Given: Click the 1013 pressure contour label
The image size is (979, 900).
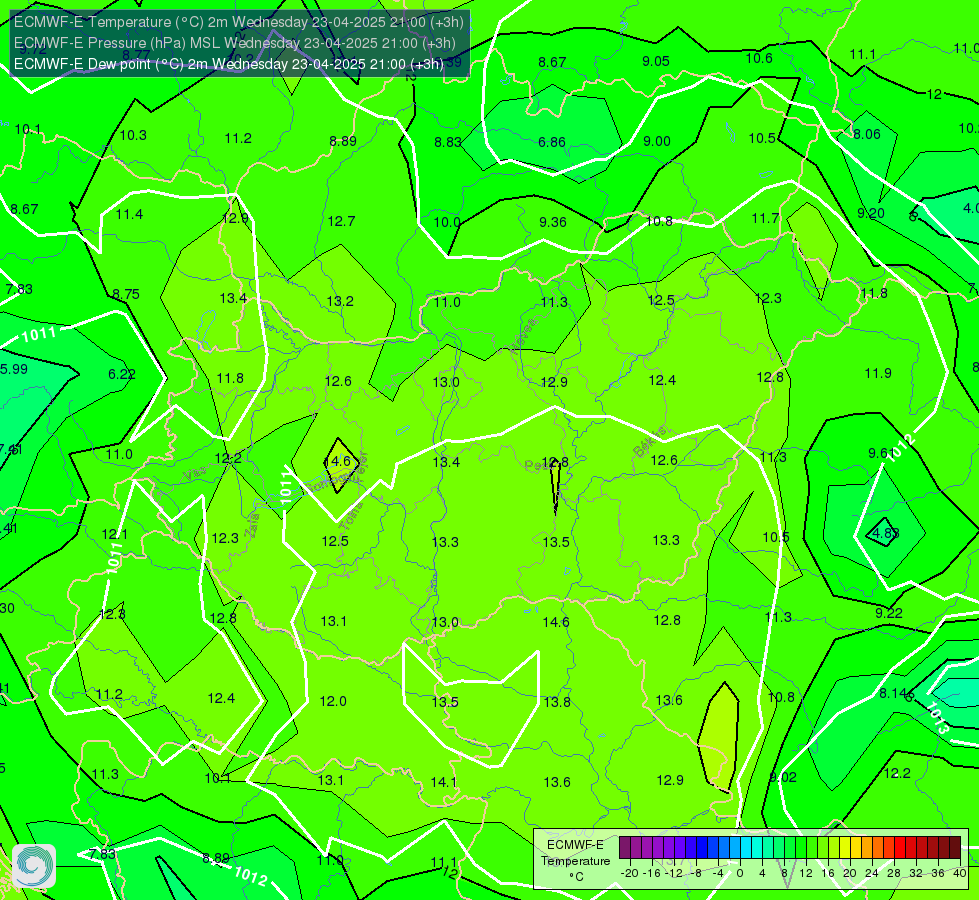Looking at the screenshot, I should point(938,718).
